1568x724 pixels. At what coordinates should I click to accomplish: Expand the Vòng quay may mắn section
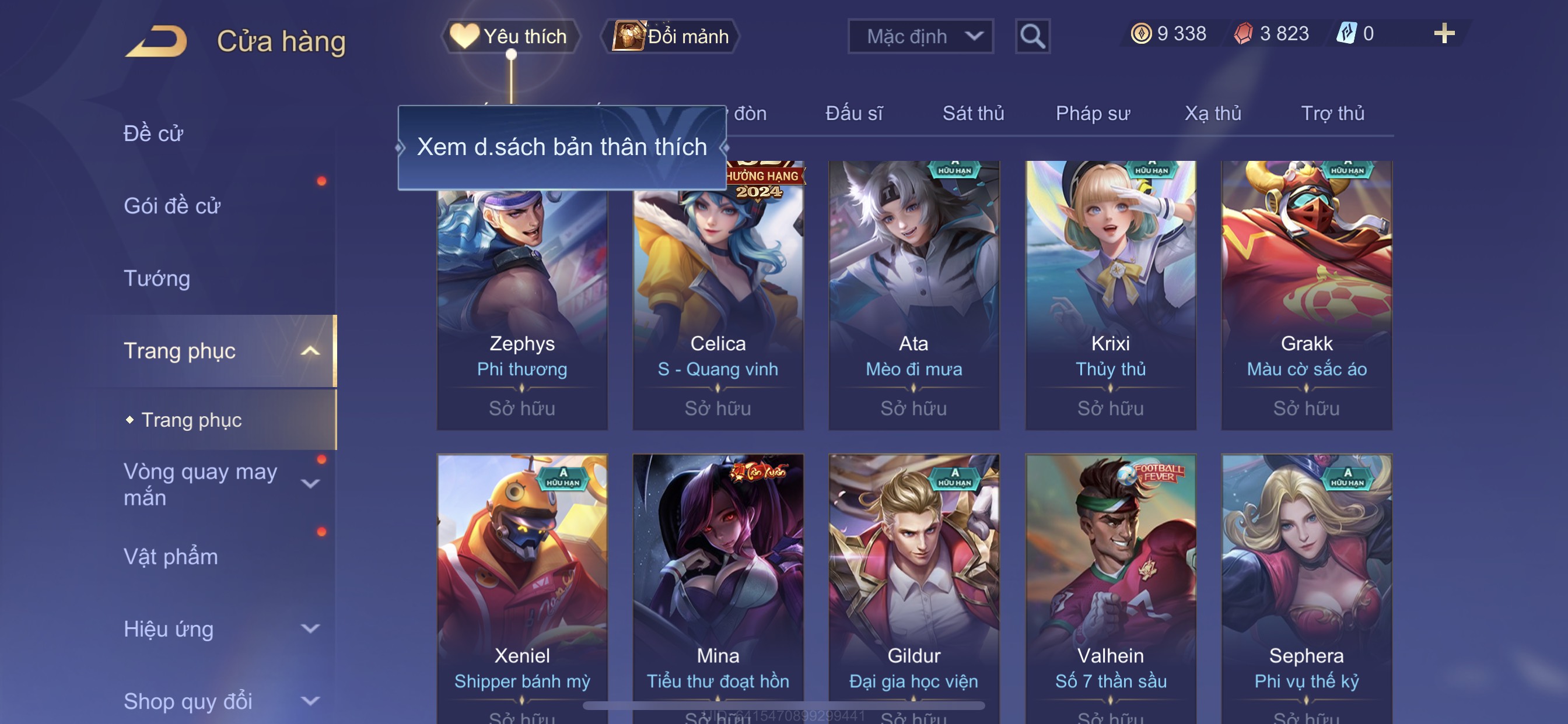310,484
